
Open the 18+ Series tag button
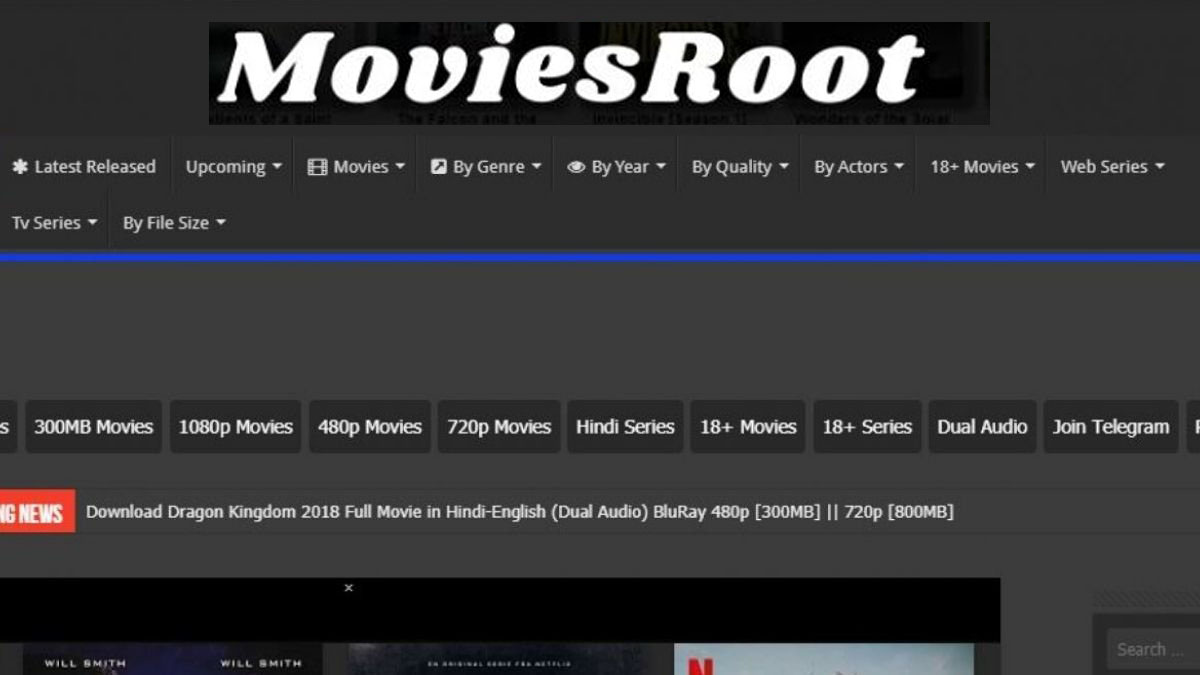tap(867, 427)
